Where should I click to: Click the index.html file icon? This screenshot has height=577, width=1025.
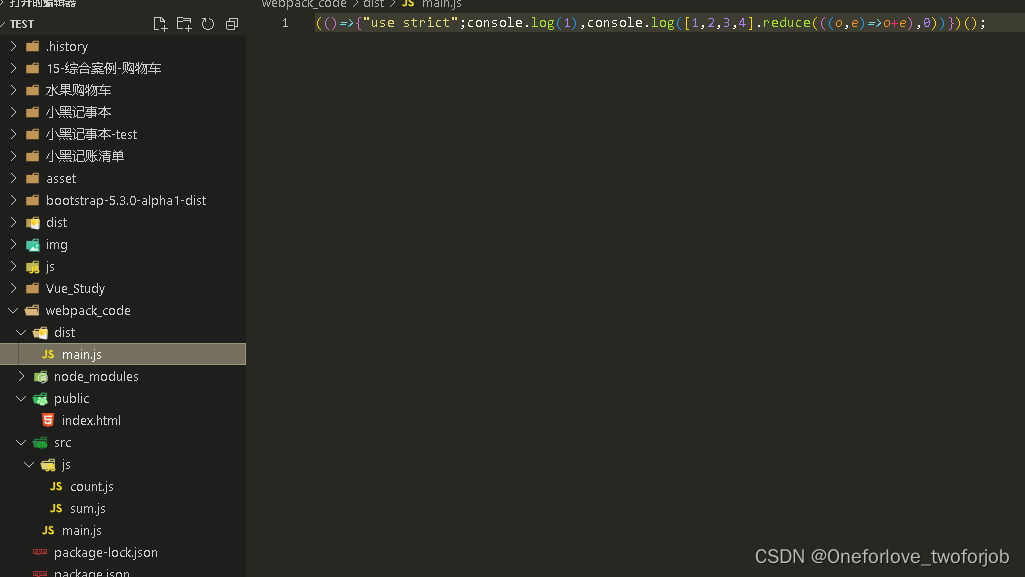[x=48, y=420]
